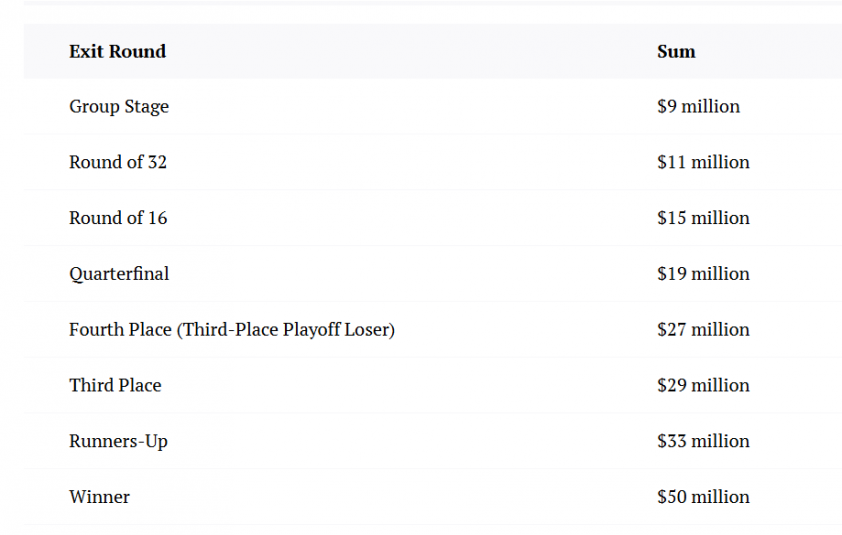Click the $19 million prize amount
This screenshot has width=842, height=535.
coord(703,273)
